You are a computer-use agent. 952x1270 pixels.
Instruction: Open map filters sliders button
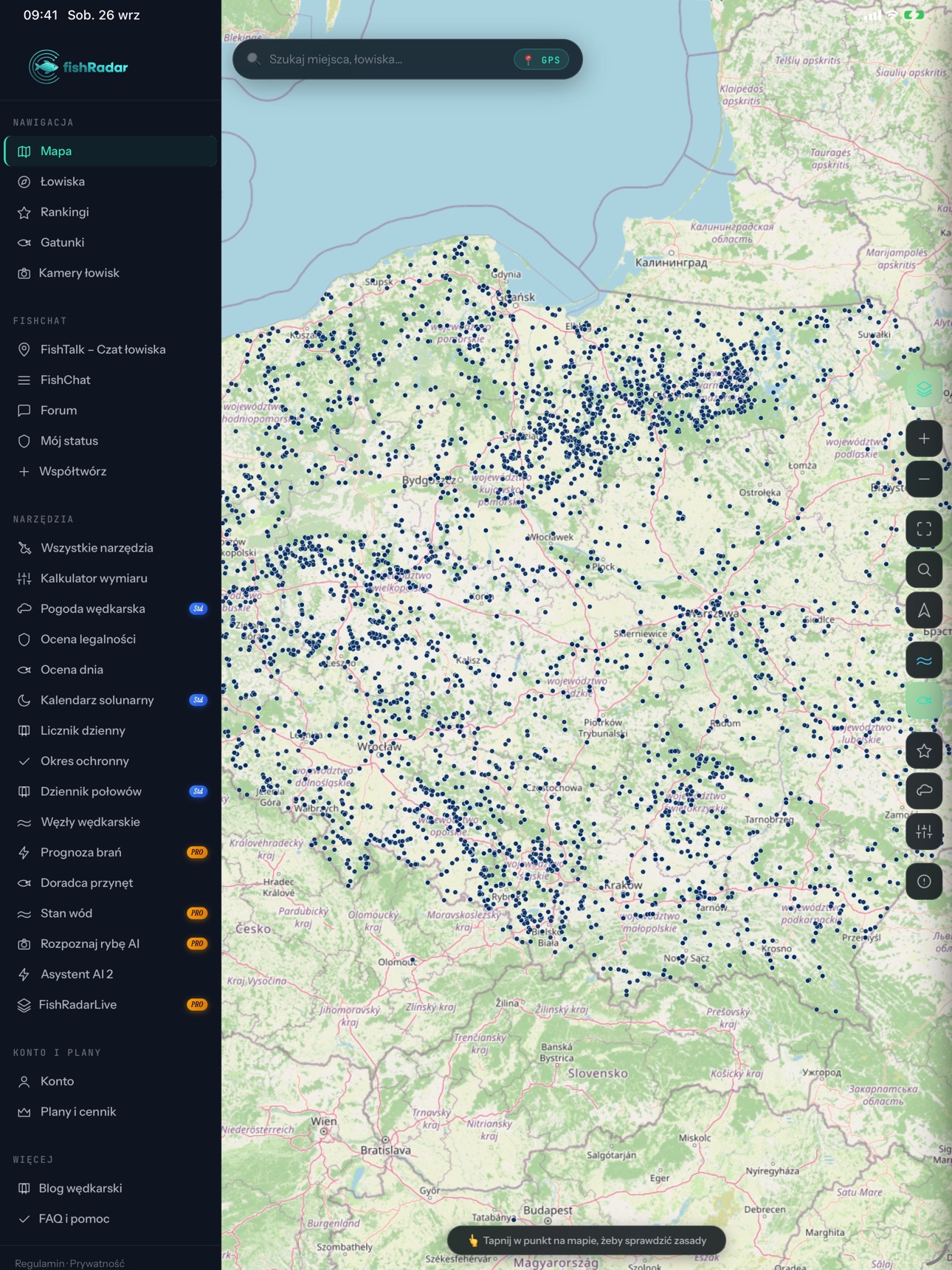(924, 832)
